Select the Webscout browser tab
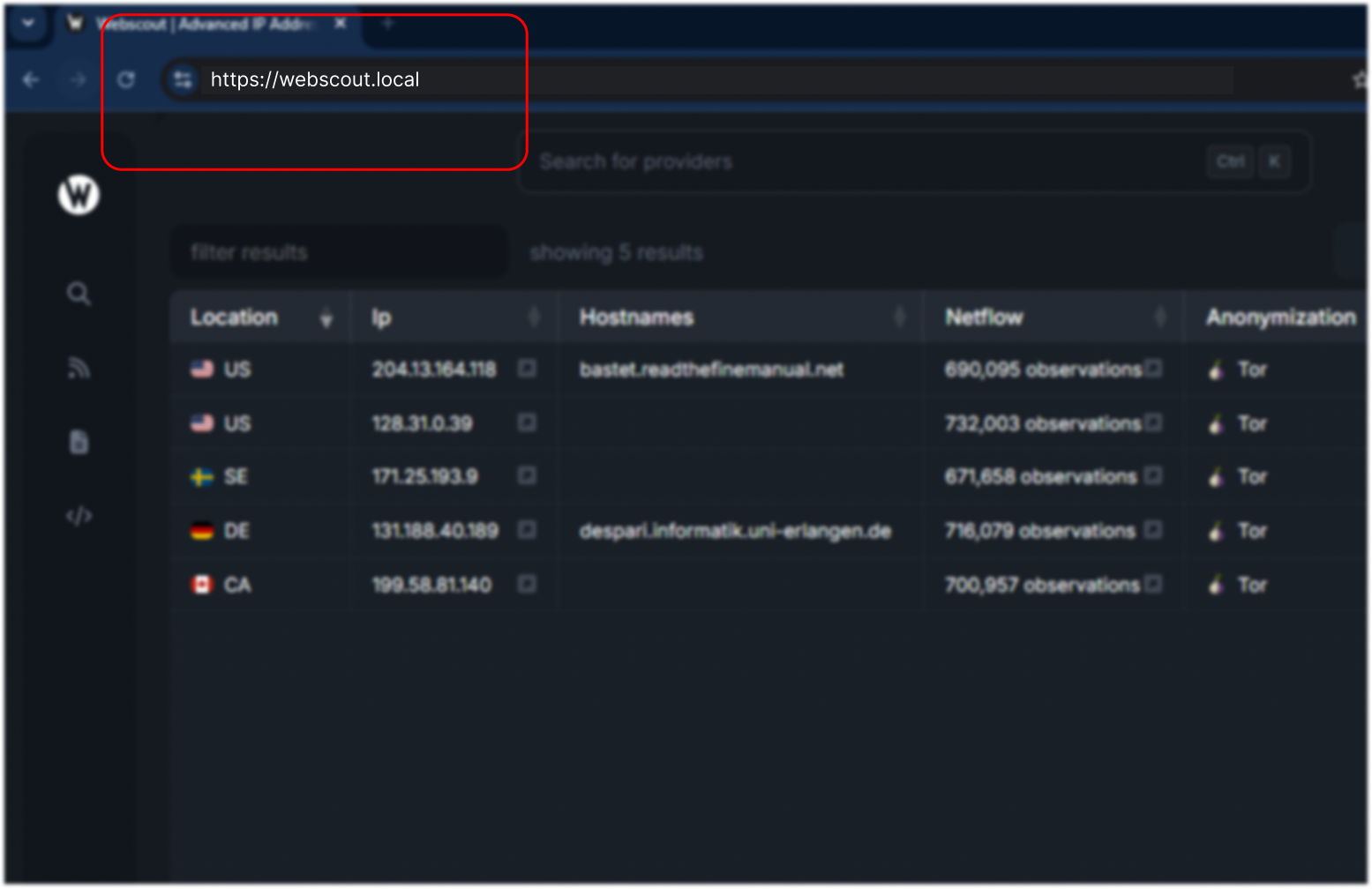The image size is (1372, 889). pos(203,24)
